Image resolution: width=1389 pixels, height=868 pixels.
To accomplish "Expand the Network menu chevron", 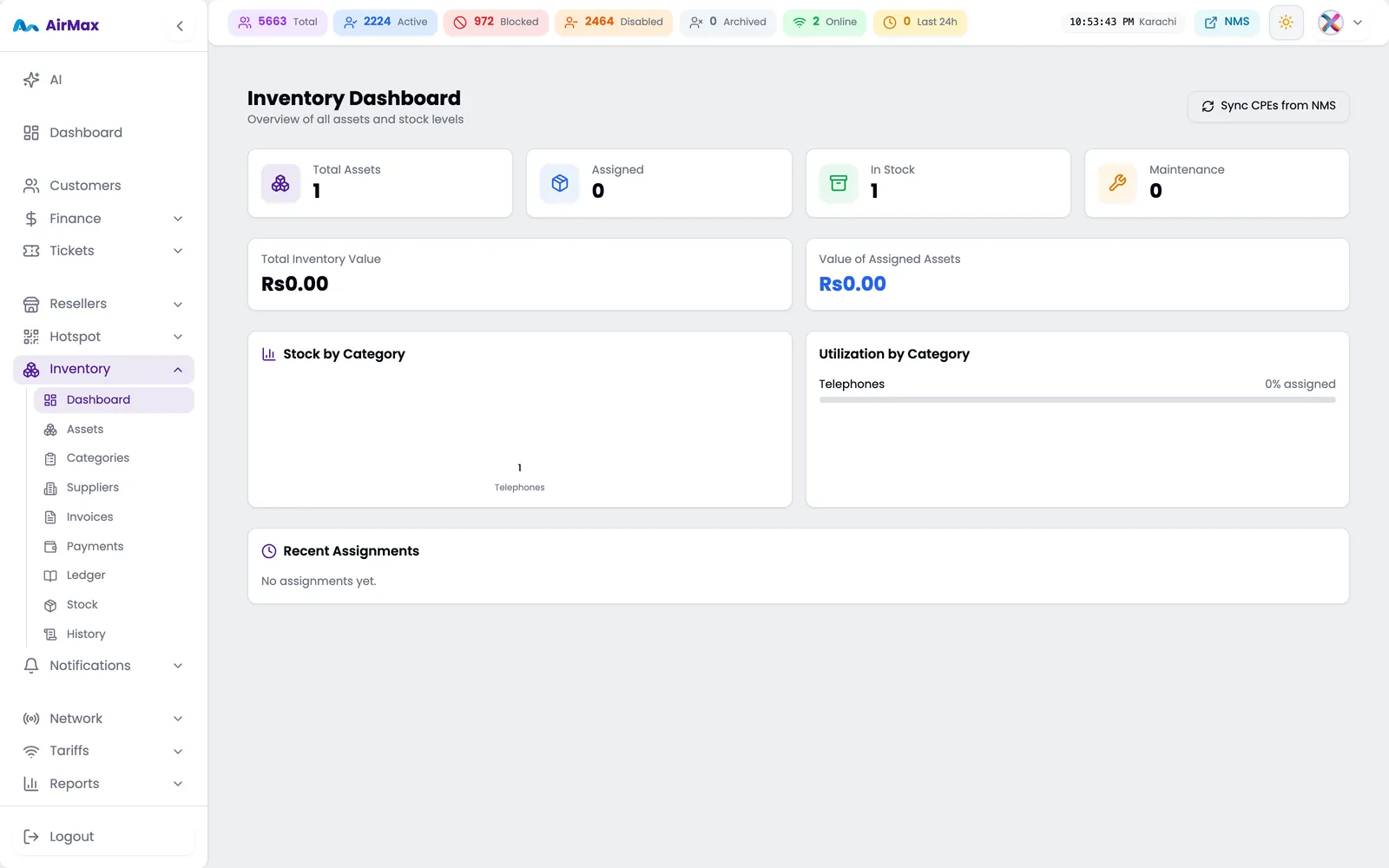I will pyautogui.click(x=178, y=719).
